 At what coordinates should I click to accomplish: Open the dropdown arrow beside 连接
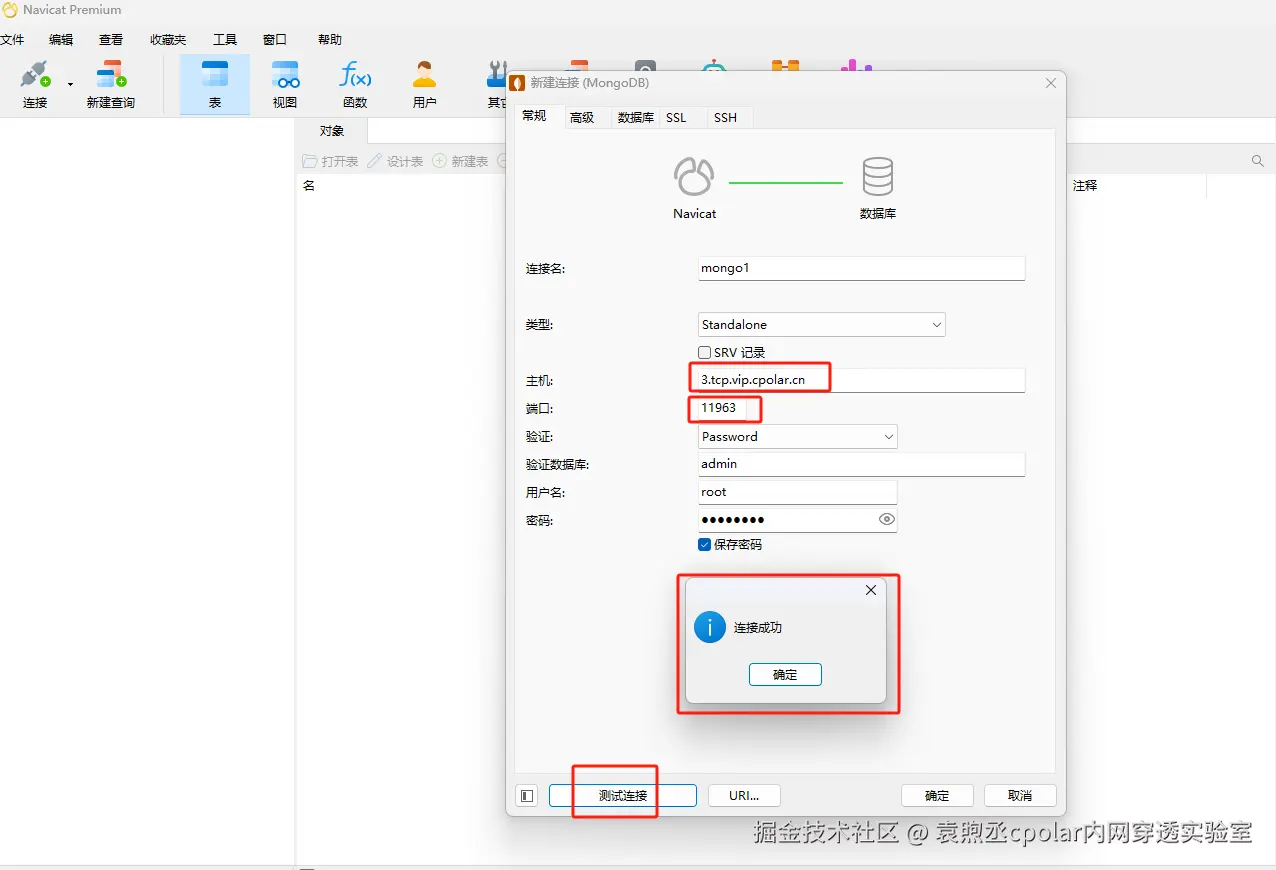[x=70, y=85]
